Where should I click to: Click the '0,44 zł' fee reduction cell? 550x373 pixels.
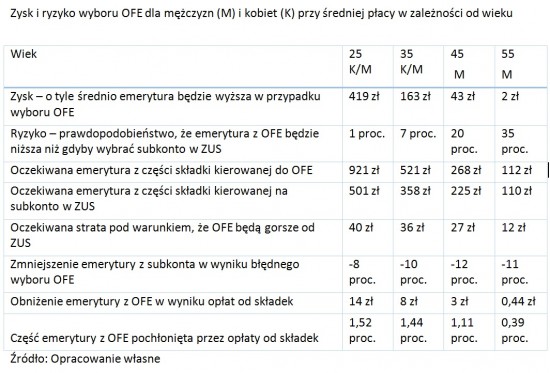click(518, 301)
